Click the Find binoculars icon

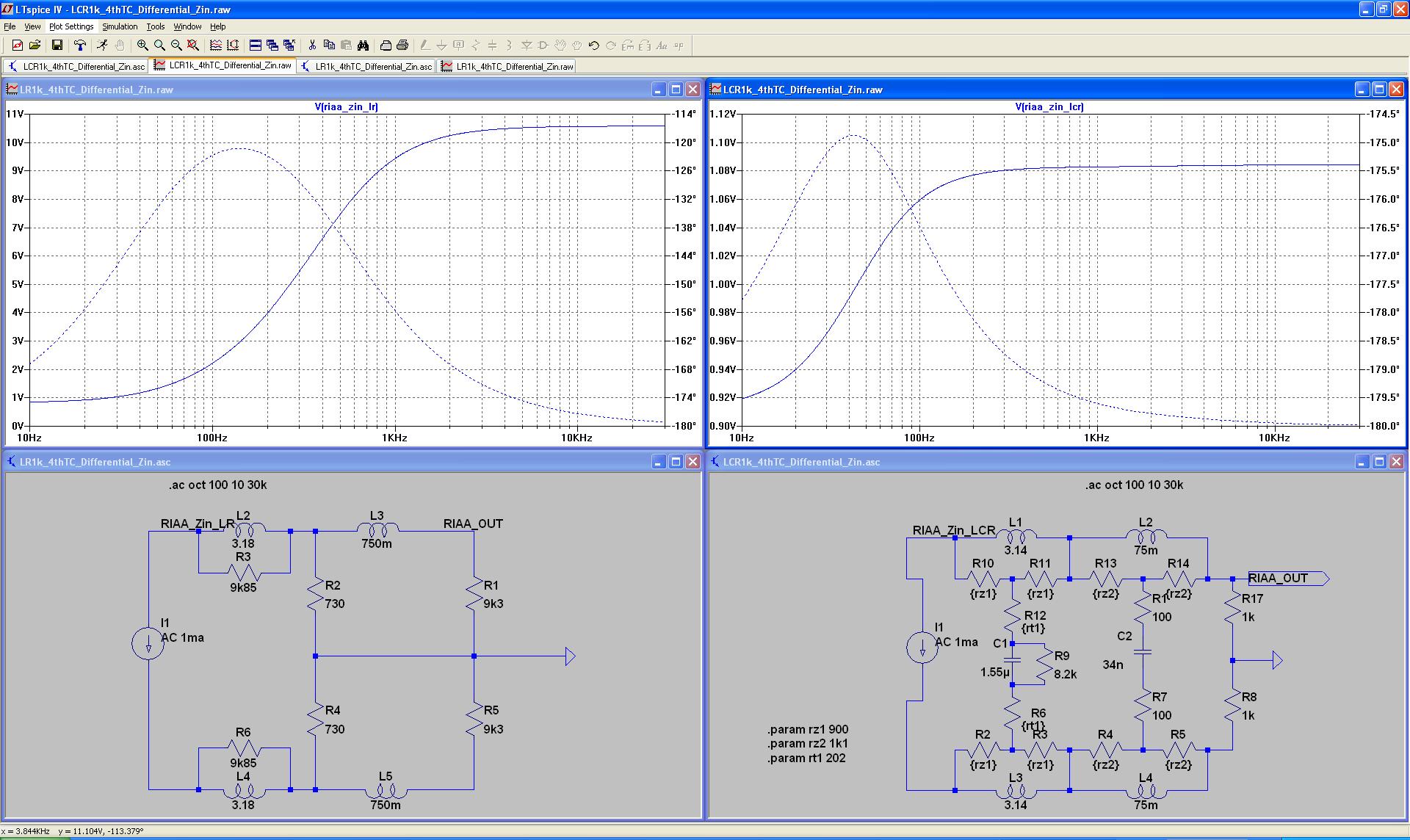click(363, 46)
